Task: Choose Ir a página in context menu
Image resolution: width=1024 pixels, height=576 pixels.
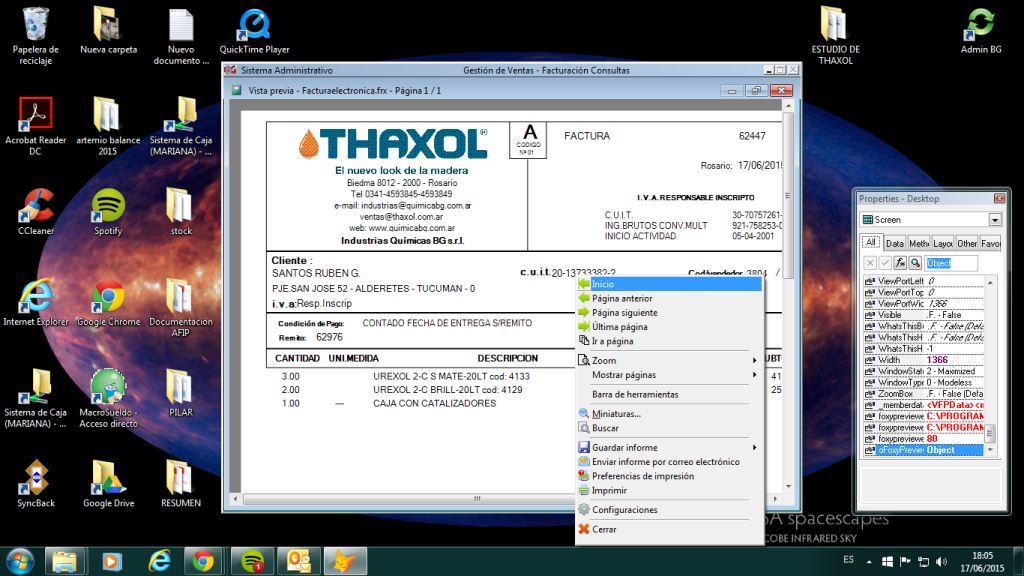Action: click(669, 342)
